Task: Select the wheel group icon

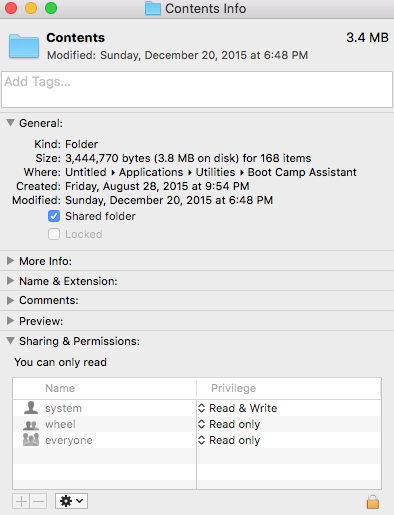Action: coord(31,424)
